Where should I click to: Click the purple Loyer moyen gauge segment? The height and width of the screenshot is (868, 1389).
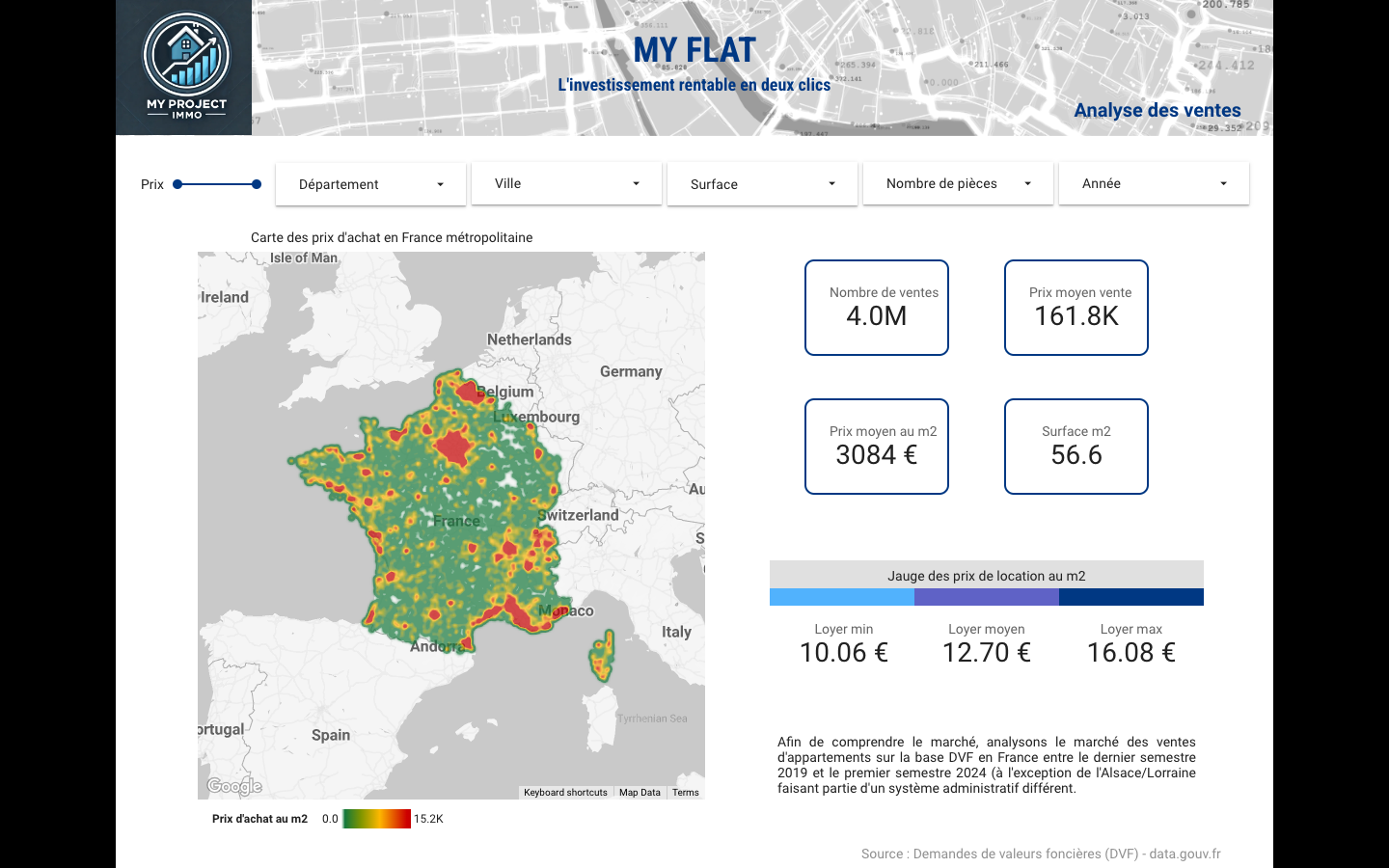tap(987, 597)
